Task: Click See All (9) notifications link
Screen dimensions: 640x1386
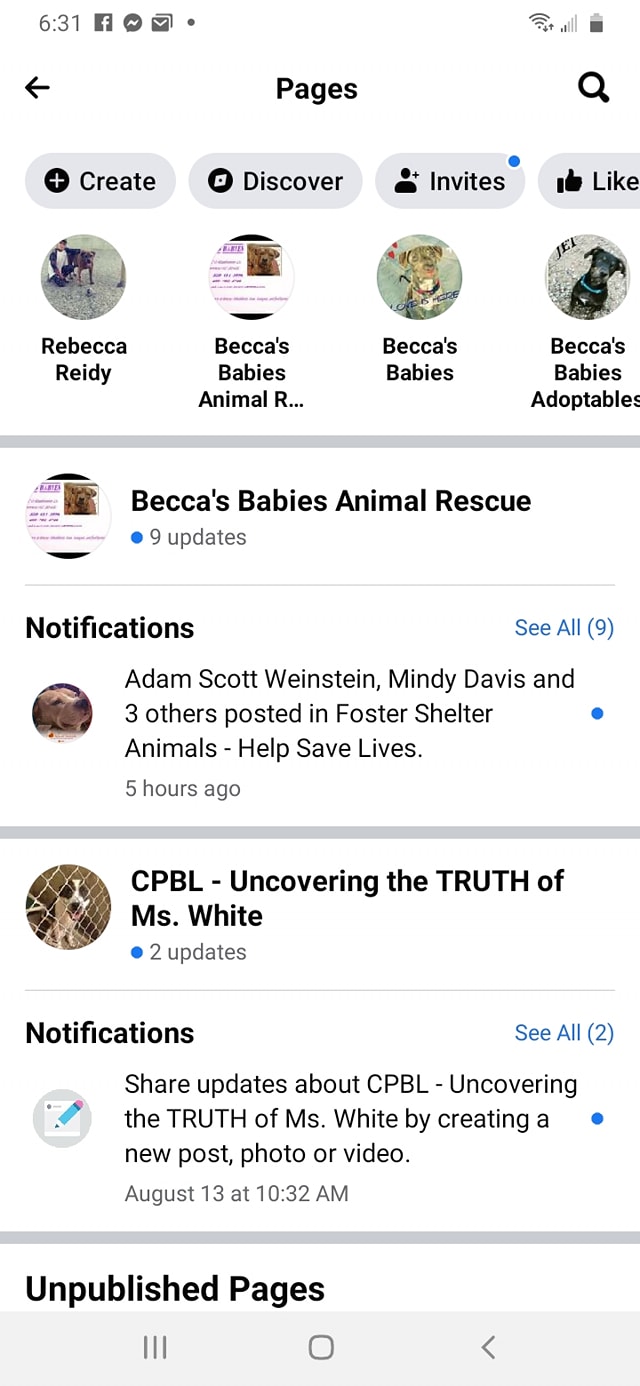Action: 564,628
